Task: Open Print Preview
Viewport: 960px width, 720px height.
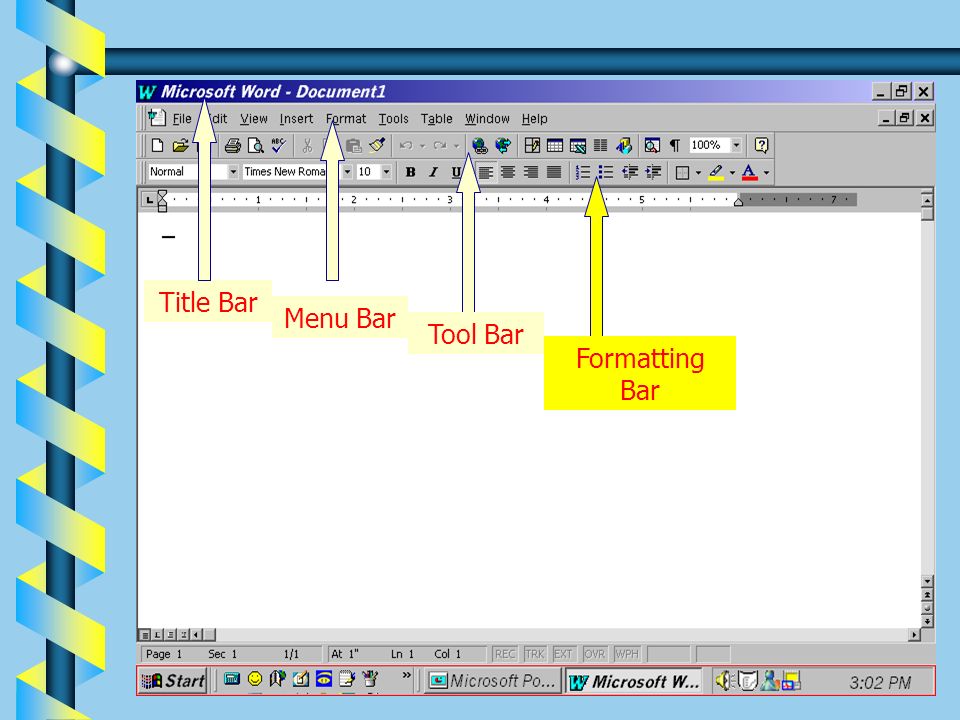Action: [255, 145]
